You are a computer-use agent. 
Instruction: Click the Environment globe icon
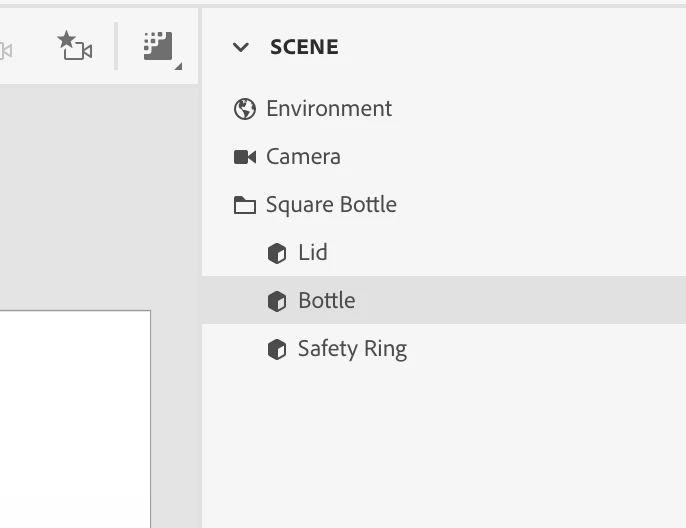click(245, 109)
